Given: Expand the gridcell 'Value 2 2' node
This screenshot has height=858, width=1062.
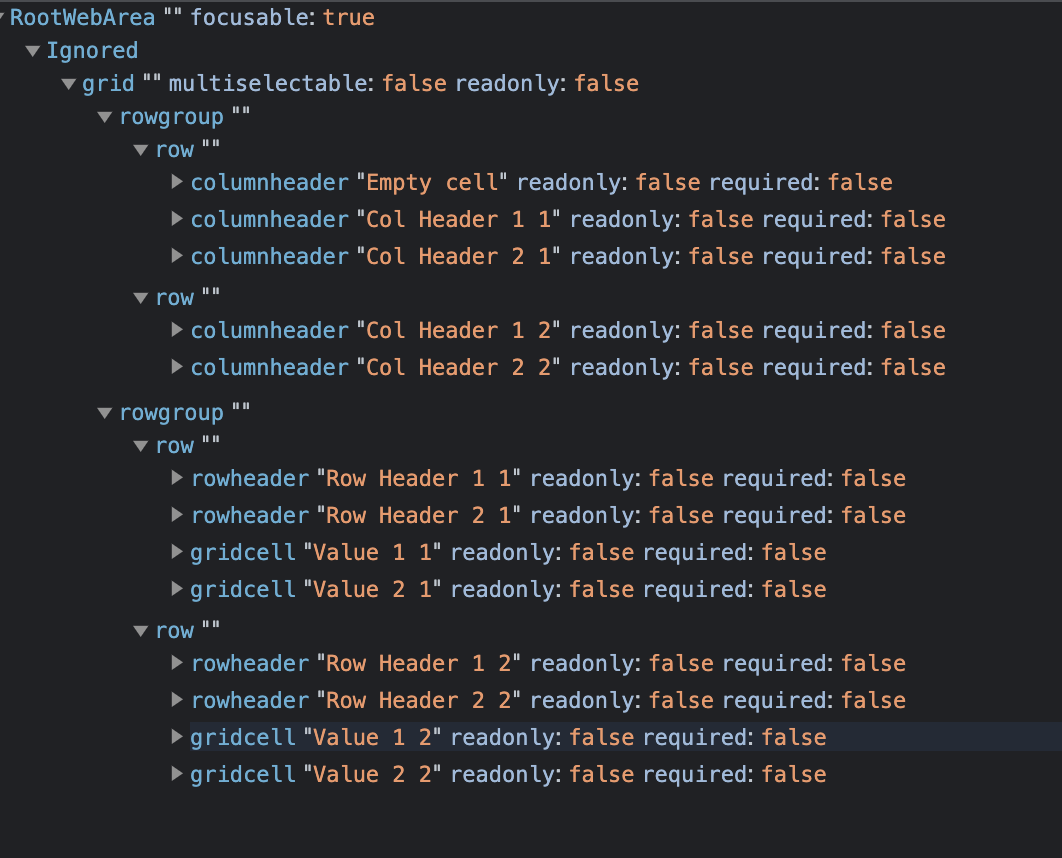Looking at the screenshot, I should pos(177,774).
